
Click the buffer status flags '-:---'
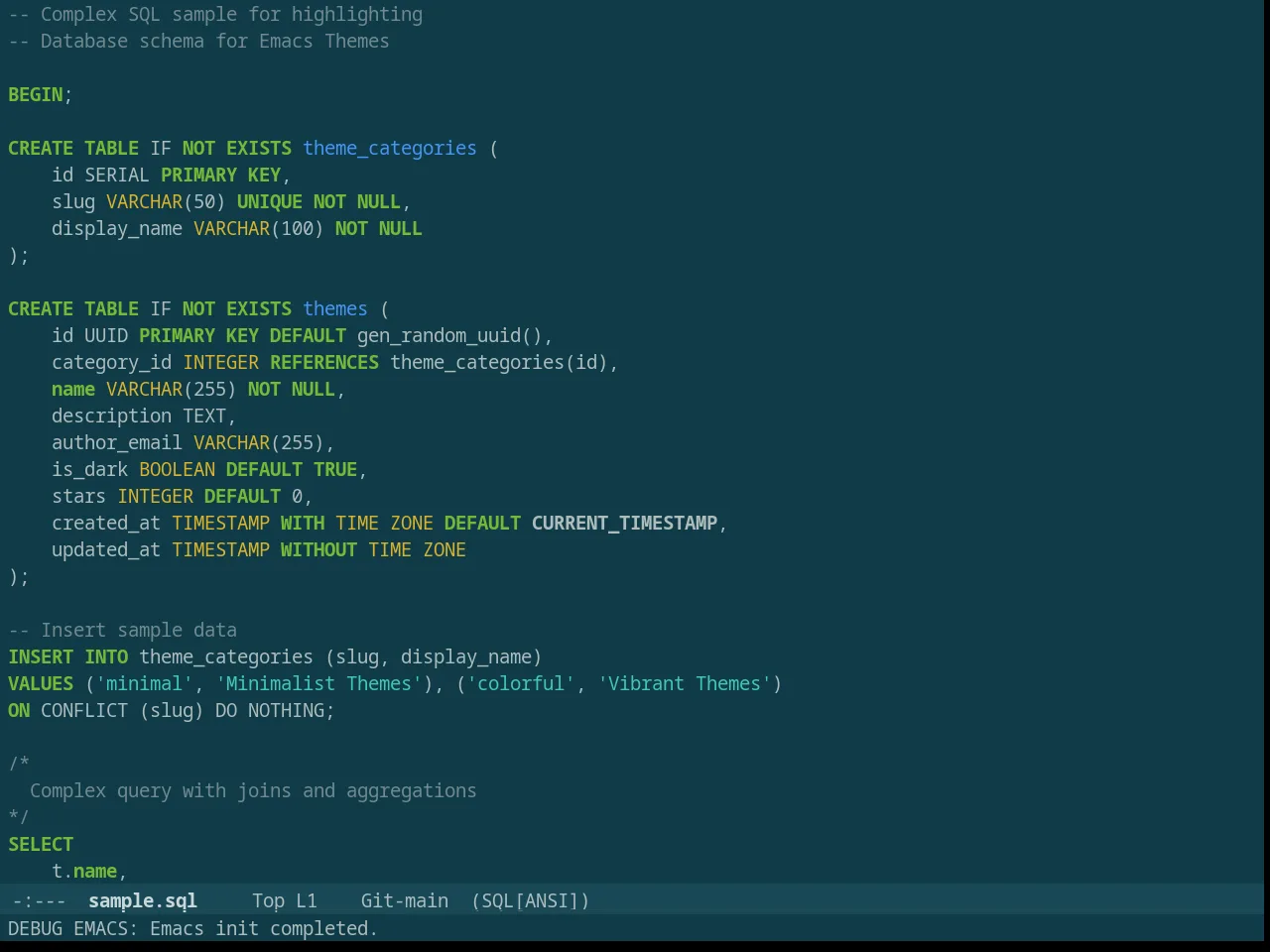(x=40, y=900)
